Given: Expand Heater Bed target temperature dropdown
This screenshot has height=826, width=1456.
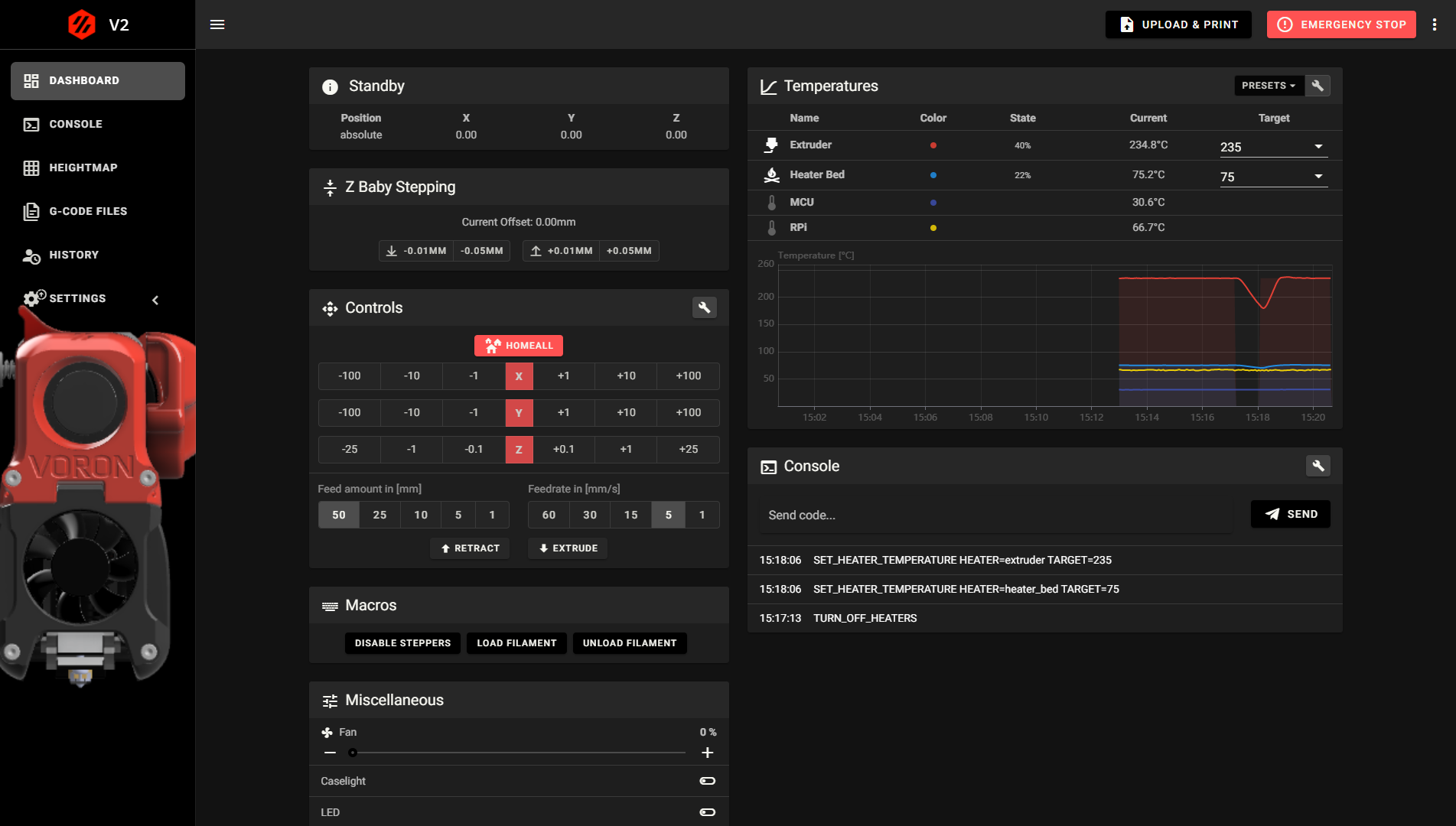Looking at the screenshot, I should pos(1318,177).
